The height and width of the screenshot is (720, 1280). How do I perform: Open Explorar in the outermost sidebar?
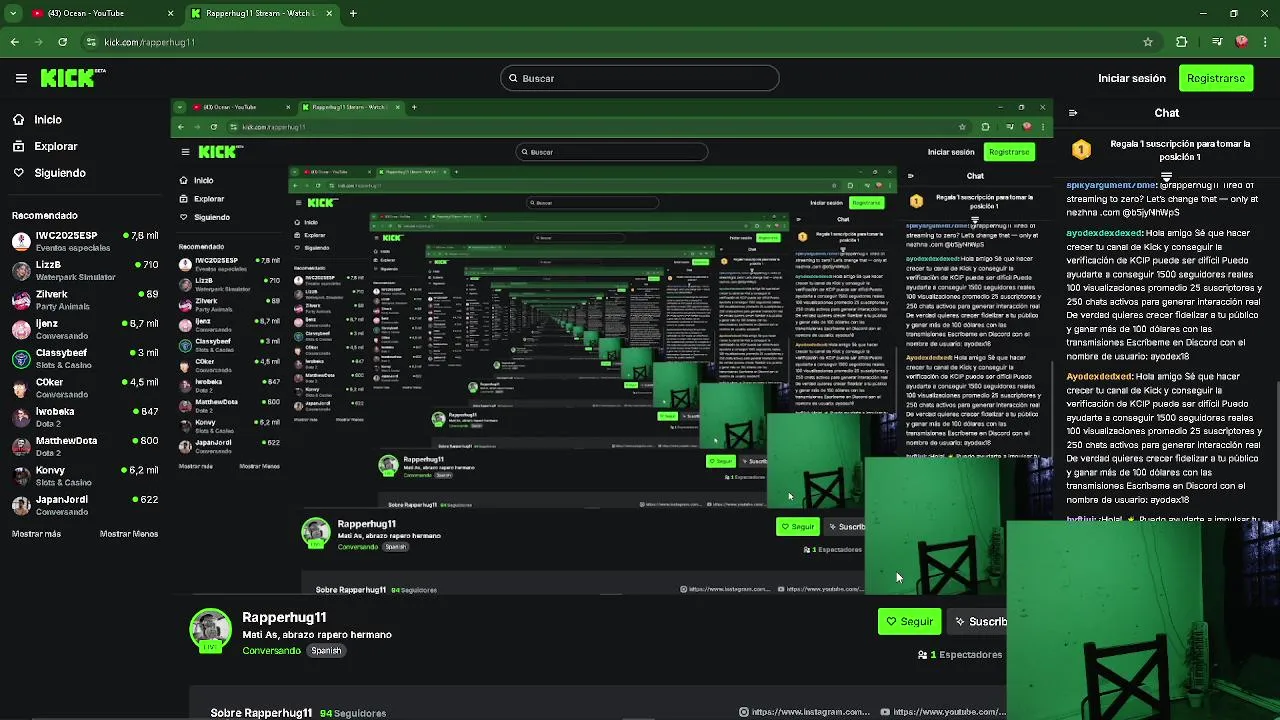pyautogui.click(x=56, y=146)
